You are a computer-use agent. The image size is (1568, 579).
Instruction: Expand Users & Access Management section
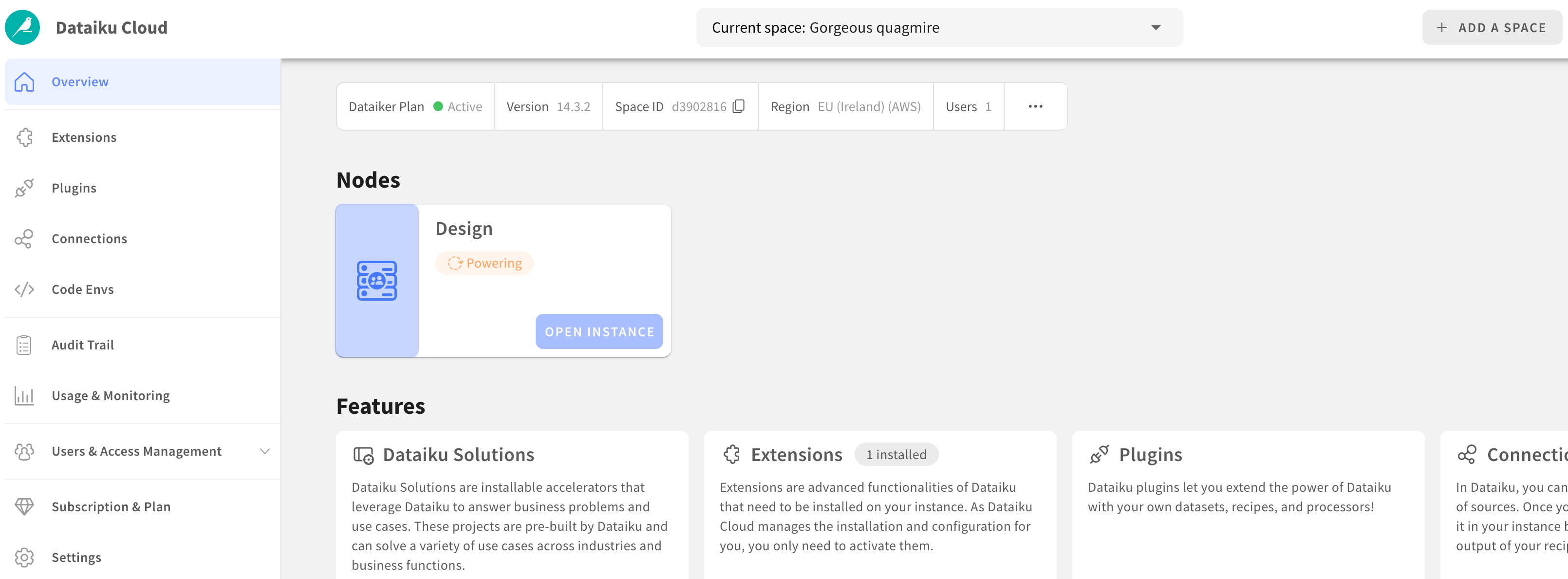(264, 451)
